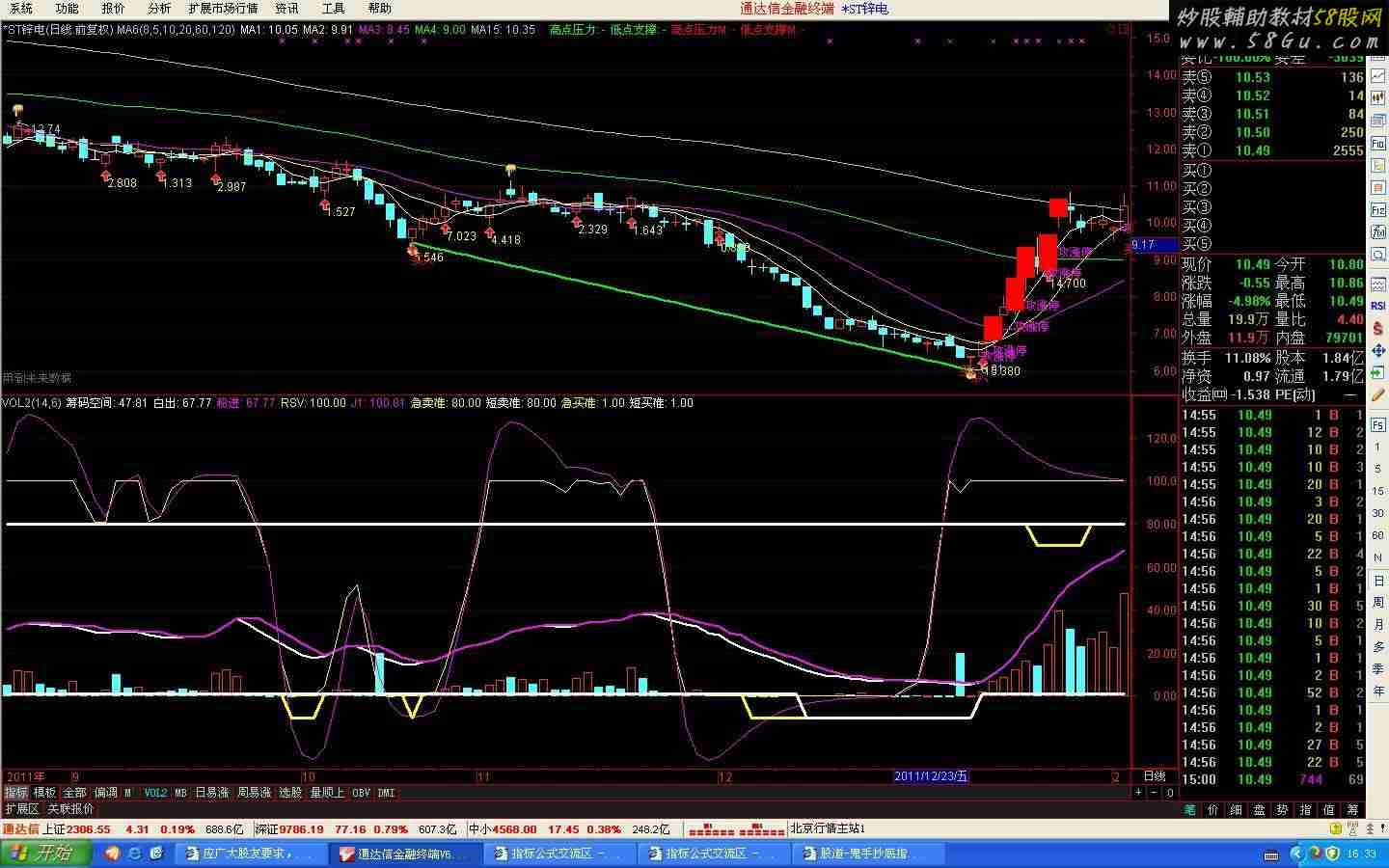Open the 报价 menu
This screenshot has width=1389, height=868.
tap(113, 8)
